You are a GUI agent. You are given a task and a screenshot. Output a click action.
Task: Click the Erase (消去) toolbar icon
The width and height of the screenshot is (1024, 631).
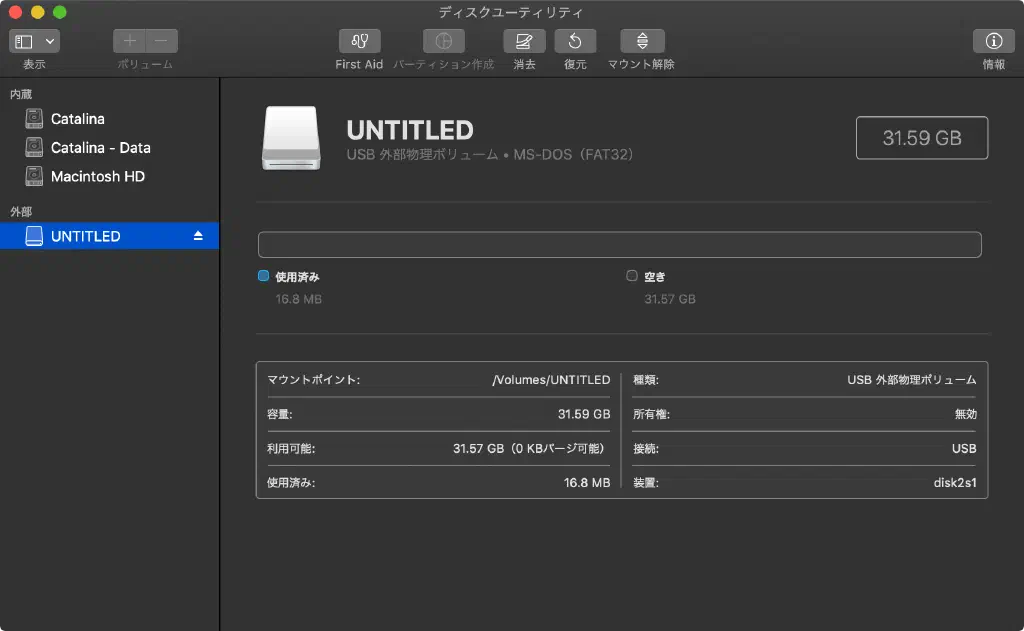click(x=524, y=41)
